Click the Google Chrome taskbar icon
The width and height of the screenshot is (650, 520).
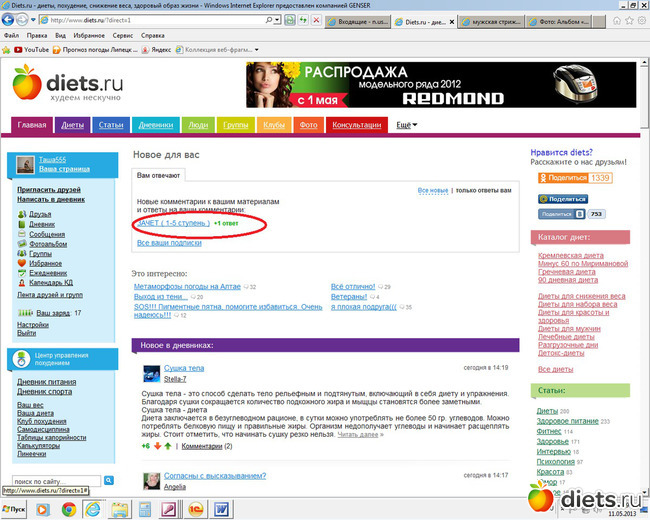tap(68, 510)
